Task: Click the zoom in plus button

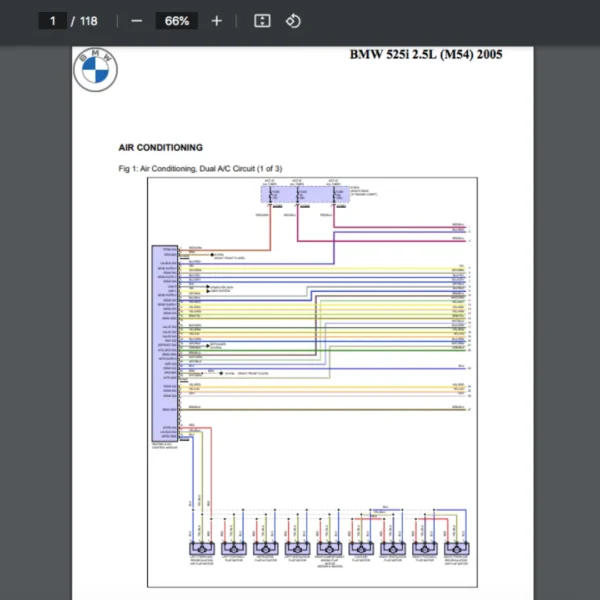Action: point(217,21)
